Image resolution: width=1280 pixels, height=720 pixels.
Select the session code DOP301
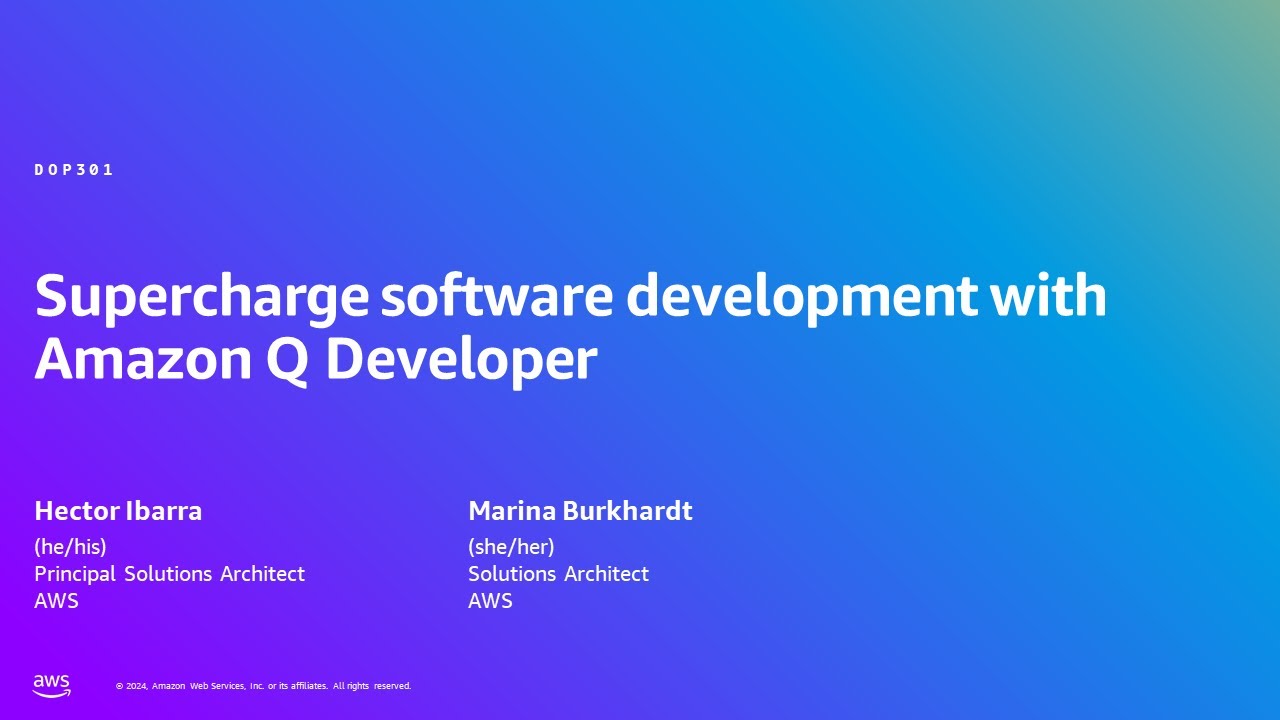coord(74,170)
